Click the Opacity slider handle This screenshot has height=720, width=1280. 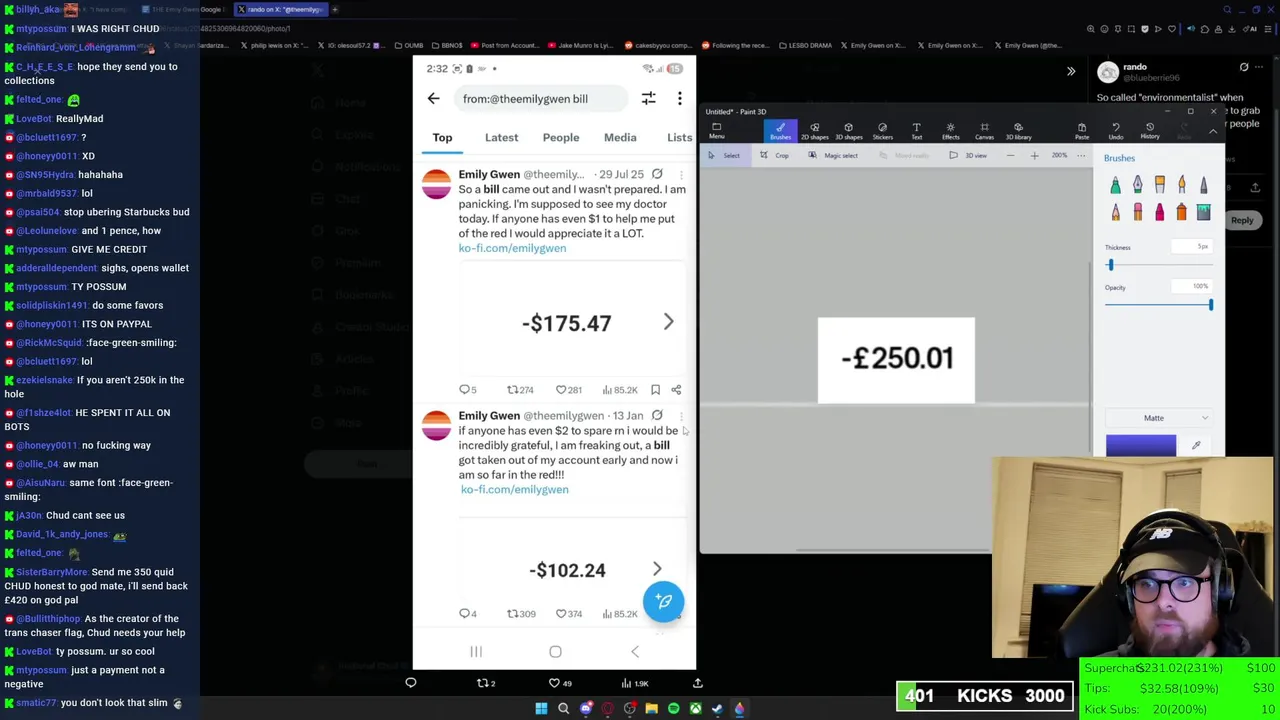coord(1210,304)
